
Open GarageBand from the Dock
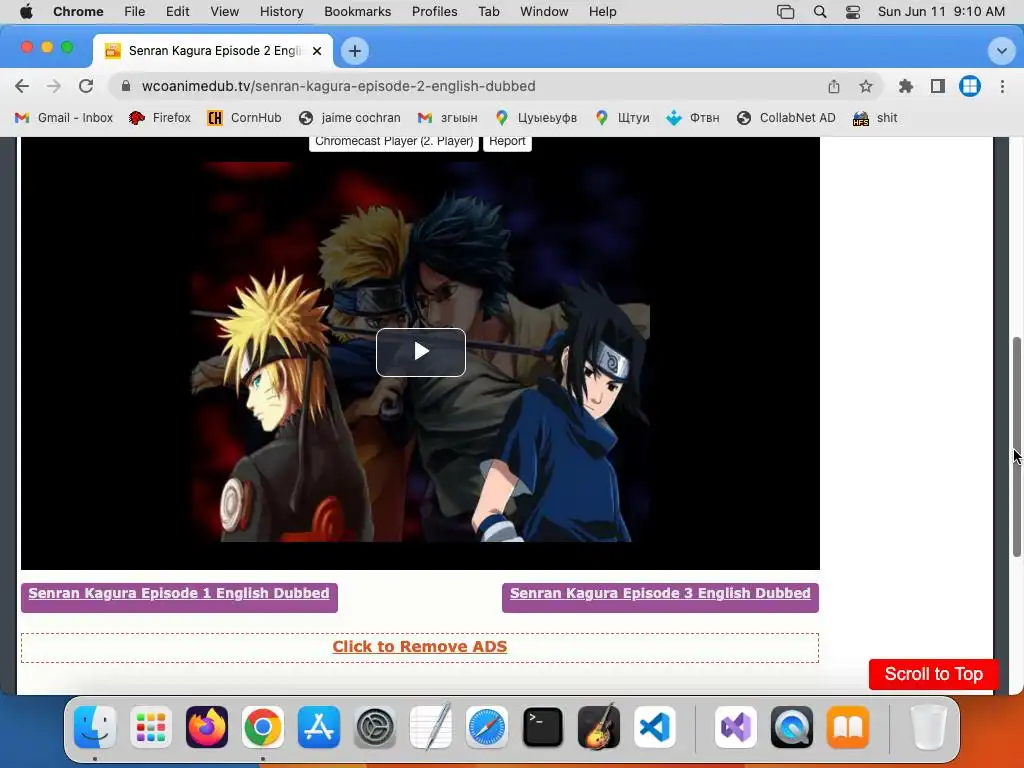pyautogui.click(x=599, y=727)
